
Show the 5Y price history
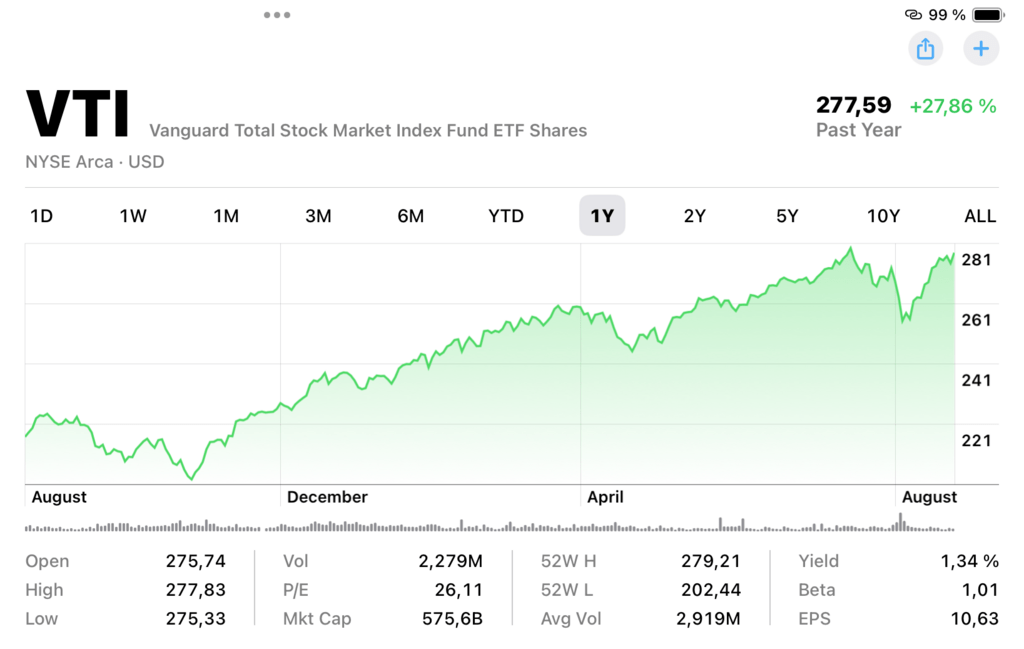click(x=787, y=216)
